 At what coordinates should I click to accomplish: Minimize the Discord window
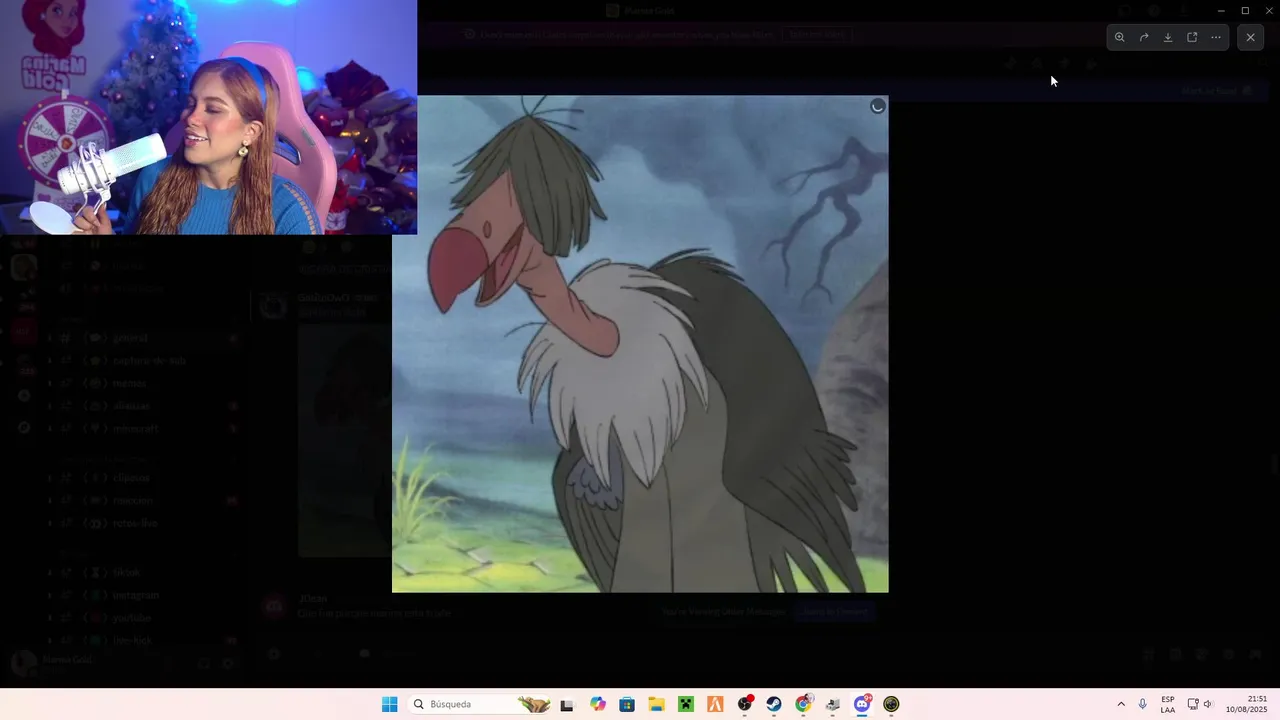[x=1221, y=10]
